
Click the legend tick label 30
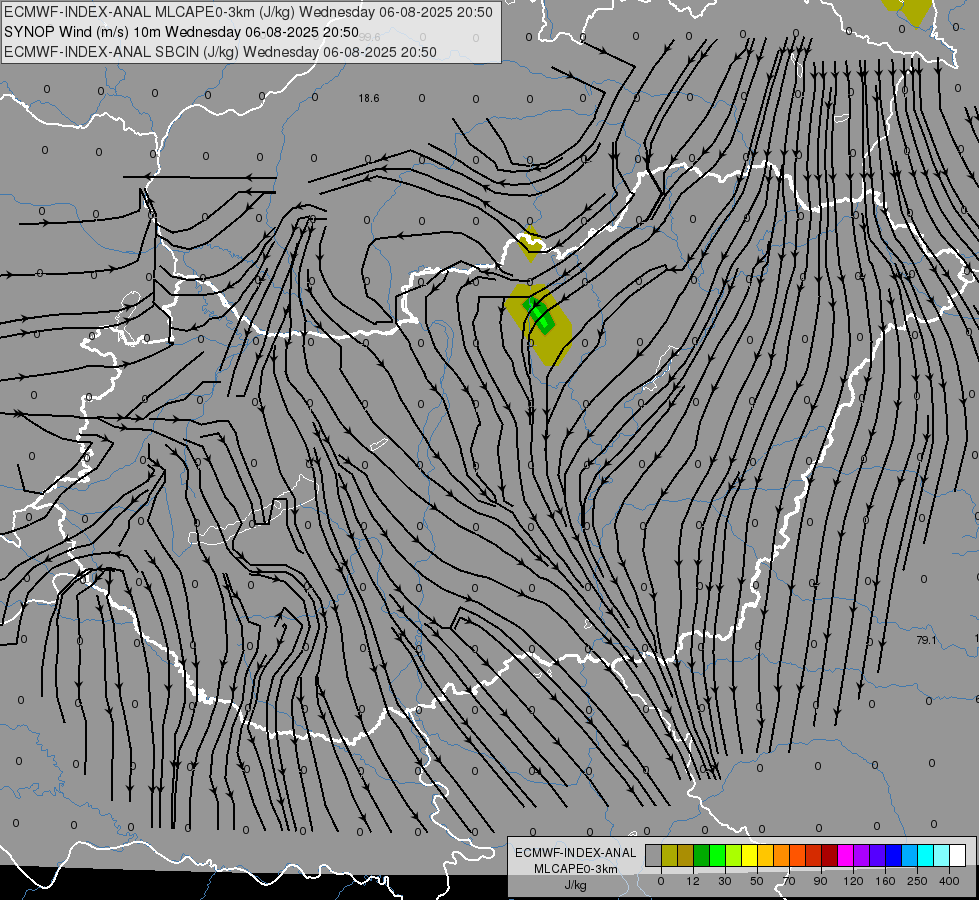[725, 881]
